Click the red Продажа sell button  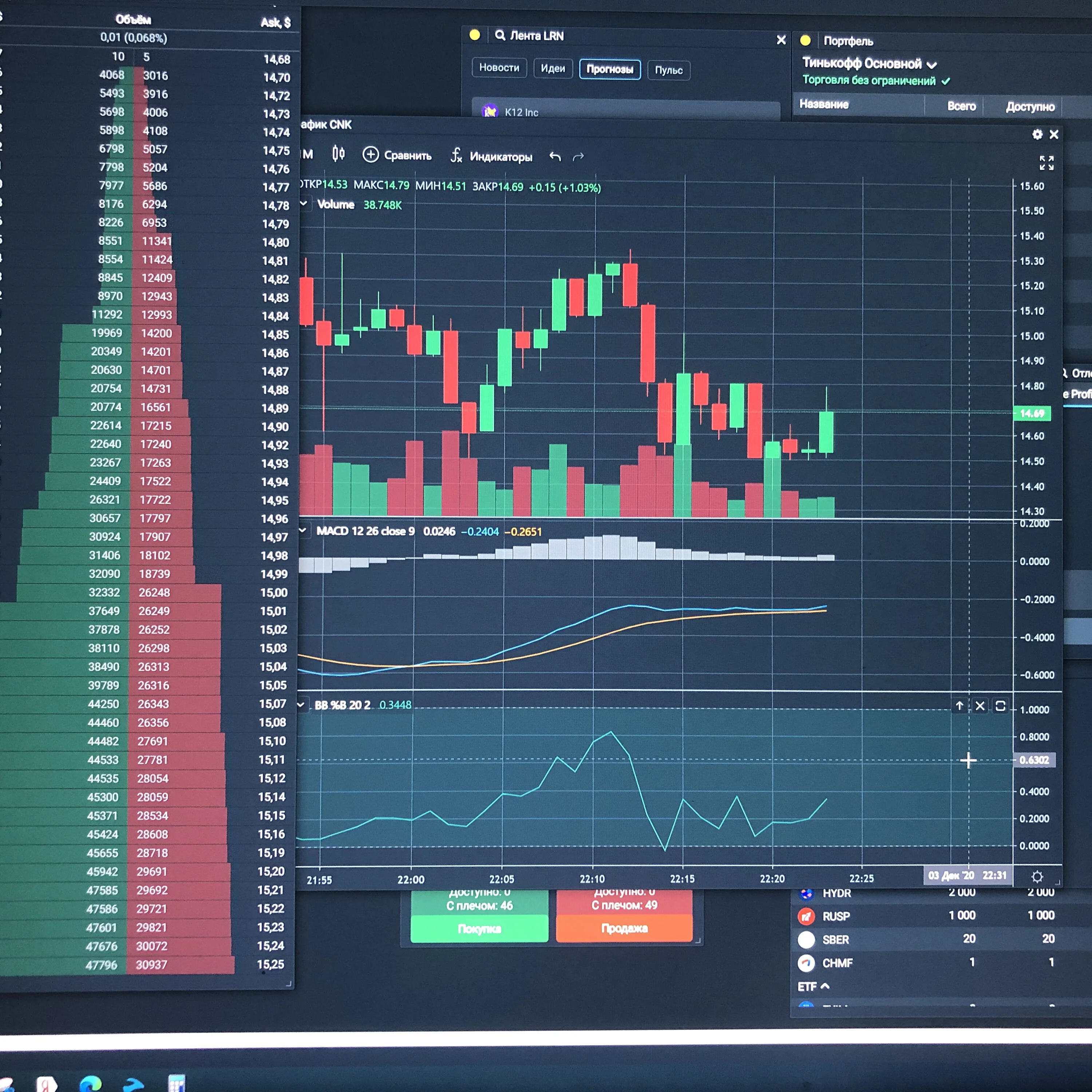point(624,928)
